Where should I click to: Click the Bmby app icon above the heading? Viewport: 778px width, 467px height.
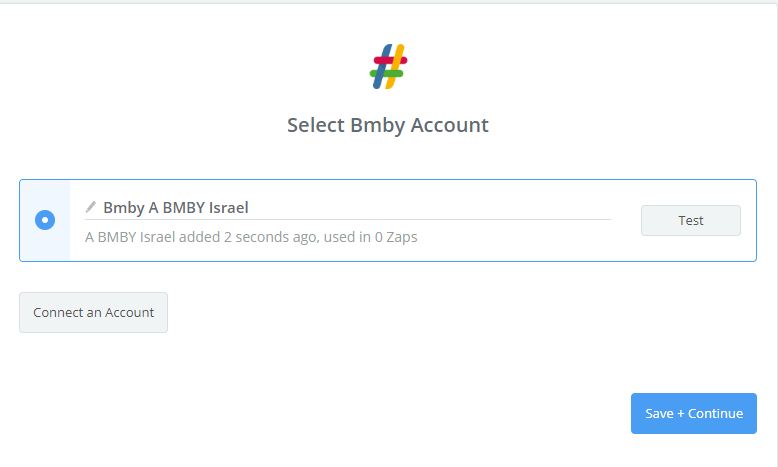pyautogui.click(x=389, y=67)
